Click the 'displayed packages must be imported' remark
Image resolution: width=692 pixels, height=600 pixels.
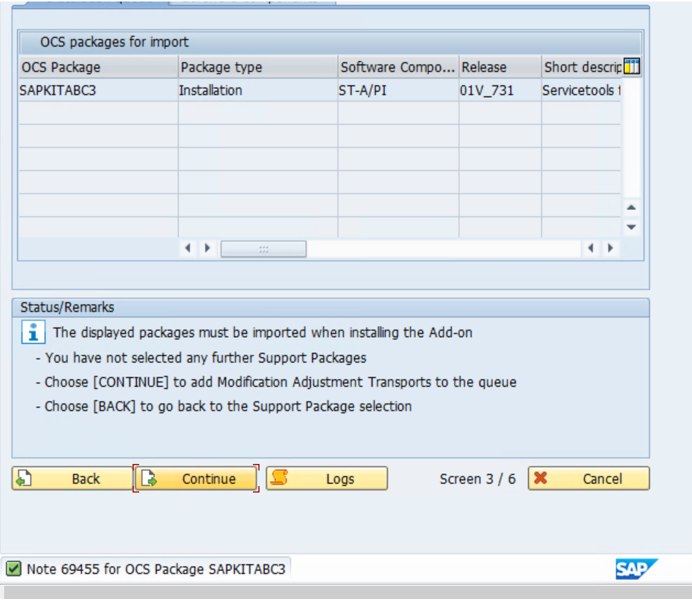coord(263,332)
